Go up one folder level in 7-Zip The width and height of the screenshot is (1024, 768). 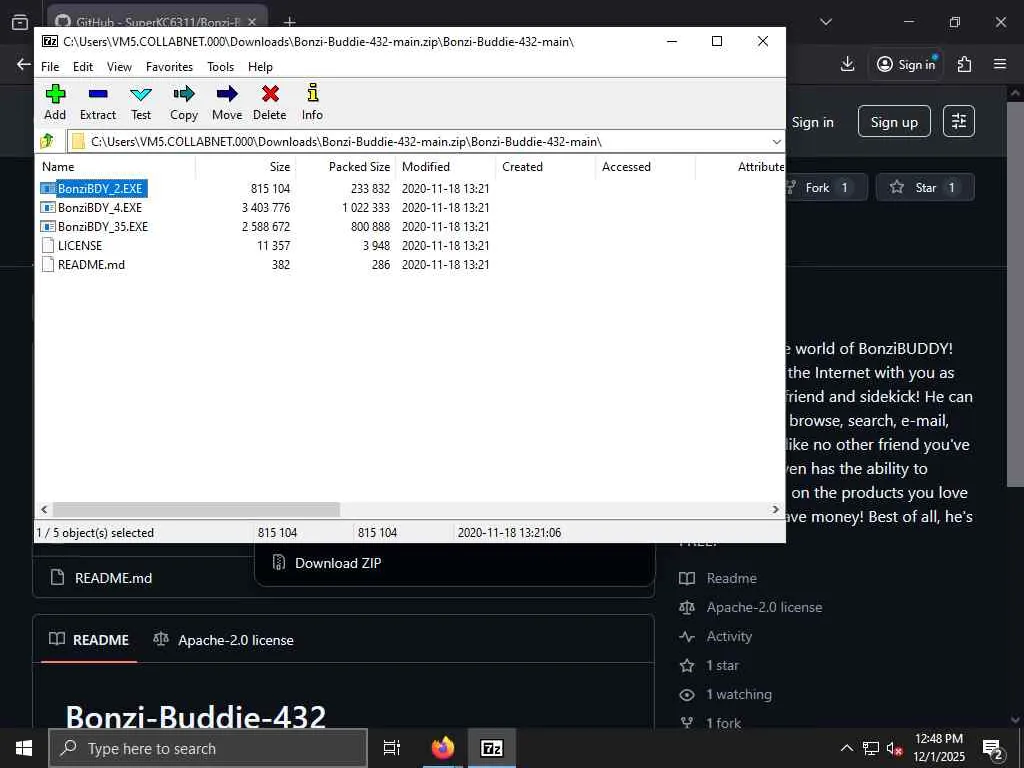click(x=47, y=141)
